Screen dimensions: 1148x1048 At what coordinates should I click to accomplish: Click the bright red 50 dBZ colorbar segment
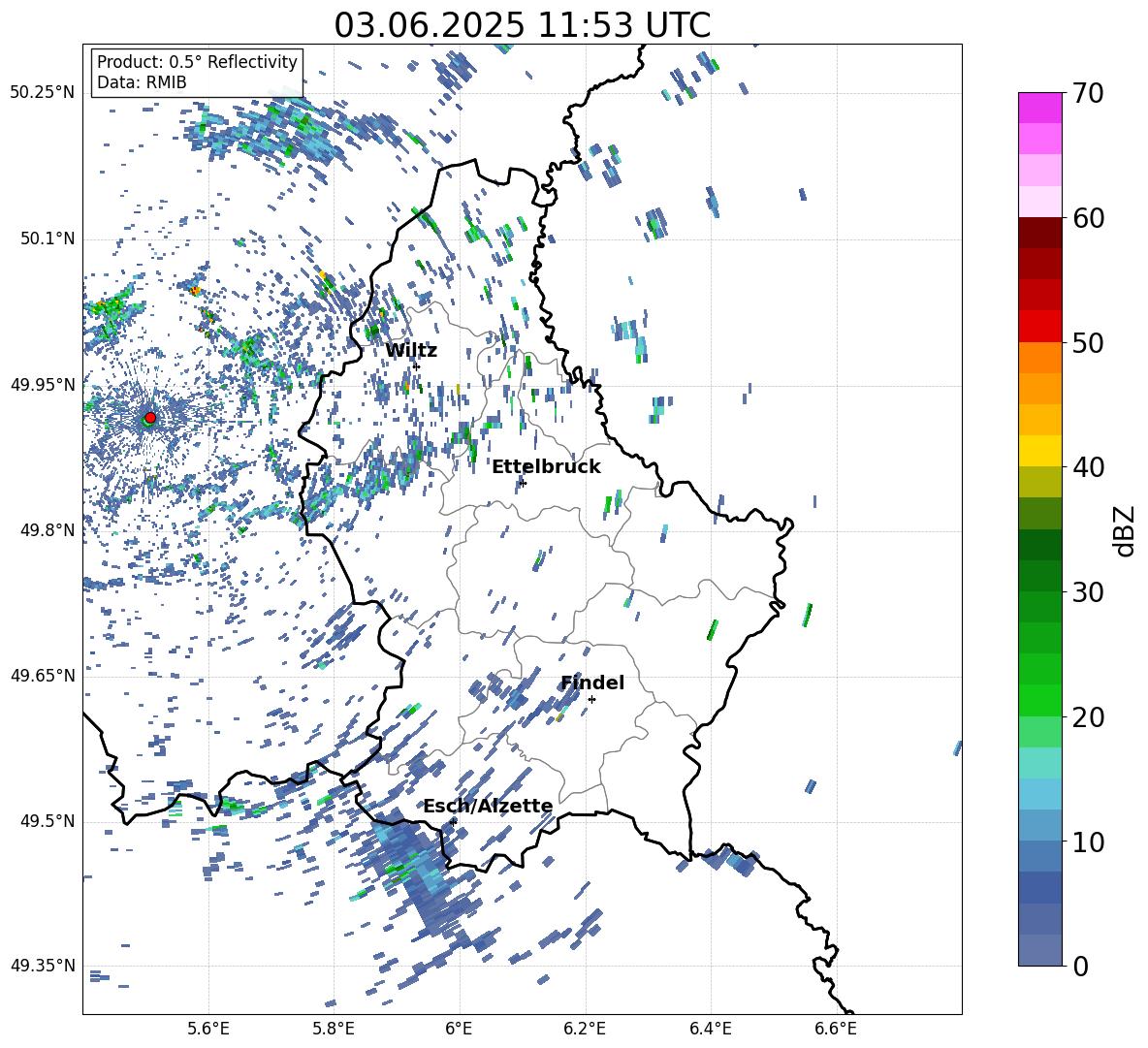[x=1039, y=327]
